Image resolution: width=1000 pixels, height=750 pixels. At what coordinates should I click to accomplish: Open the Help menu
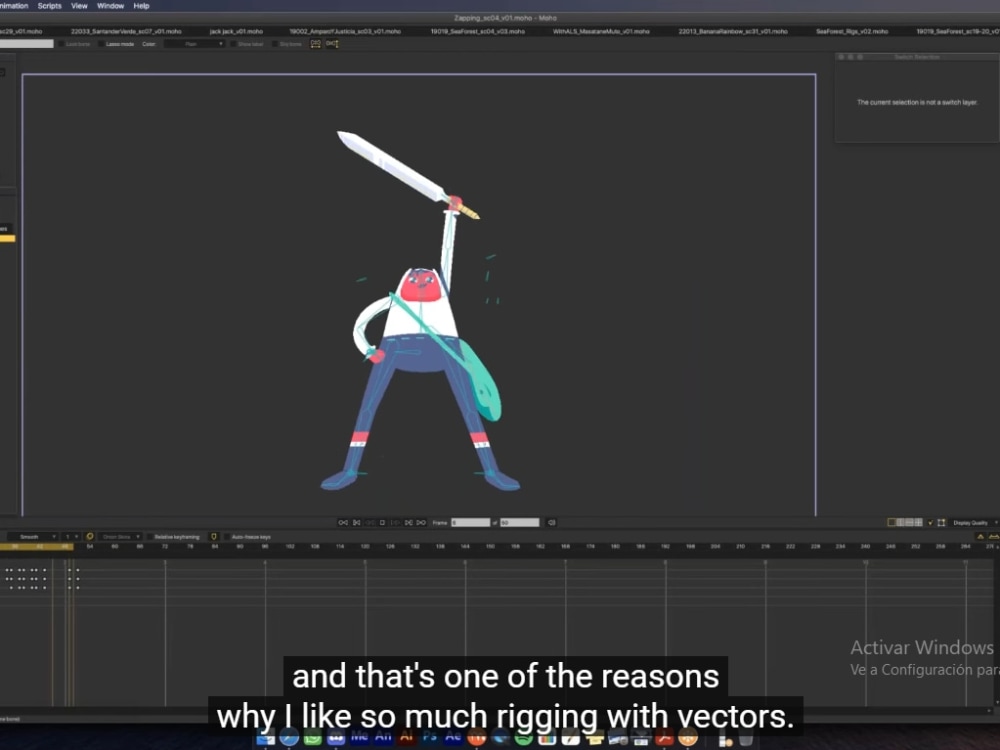click(141, 6)
